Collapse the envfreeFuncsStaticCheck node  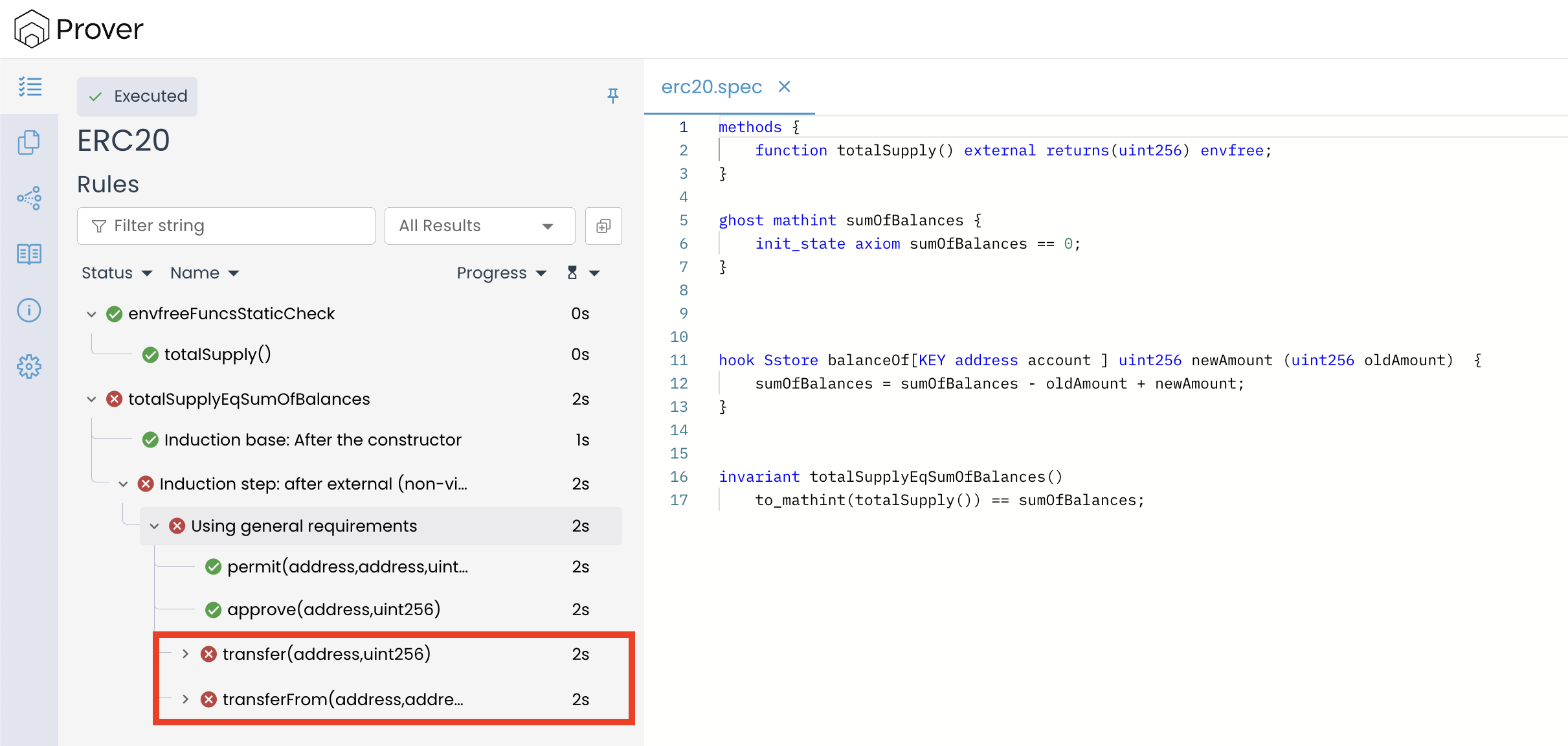coord(91,314)
